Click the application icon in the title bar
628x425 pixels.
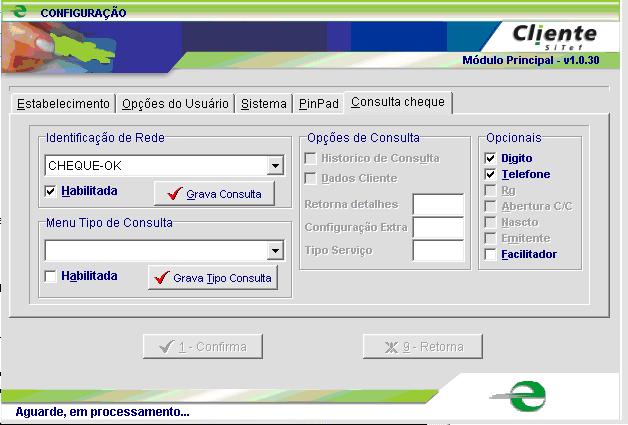17,12
